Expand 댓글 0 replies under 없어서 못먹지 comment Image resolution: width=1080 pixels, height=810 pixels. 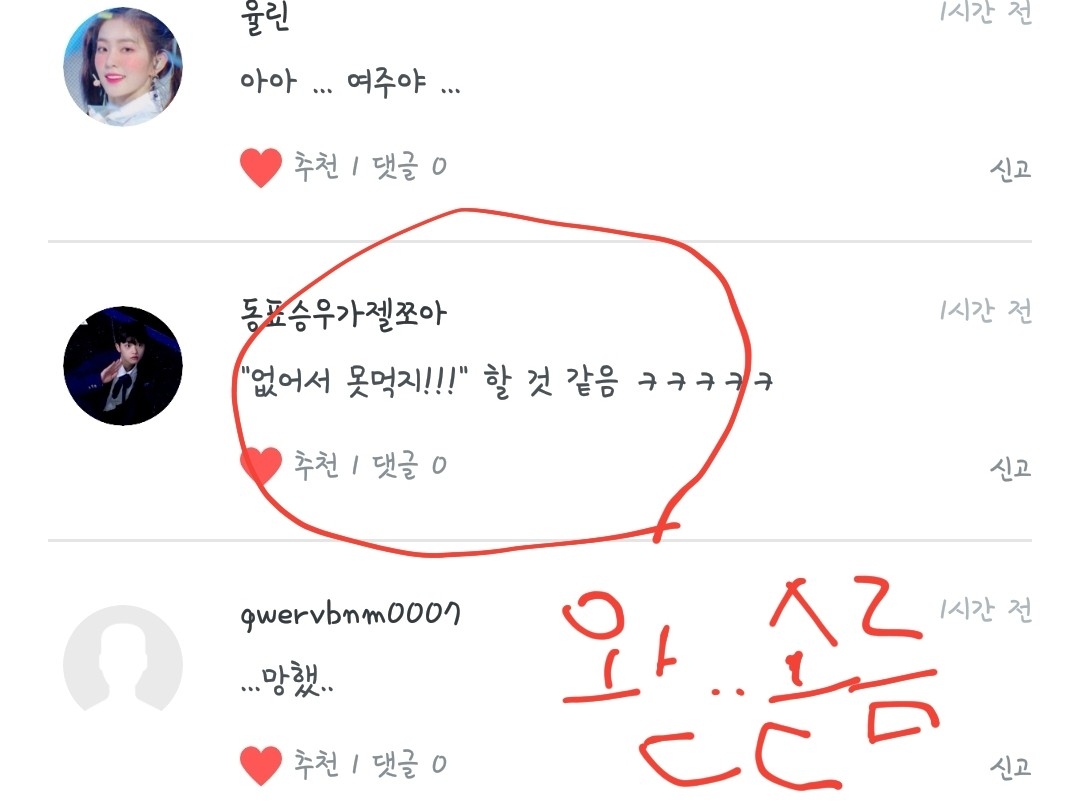(x=409, y=465)
